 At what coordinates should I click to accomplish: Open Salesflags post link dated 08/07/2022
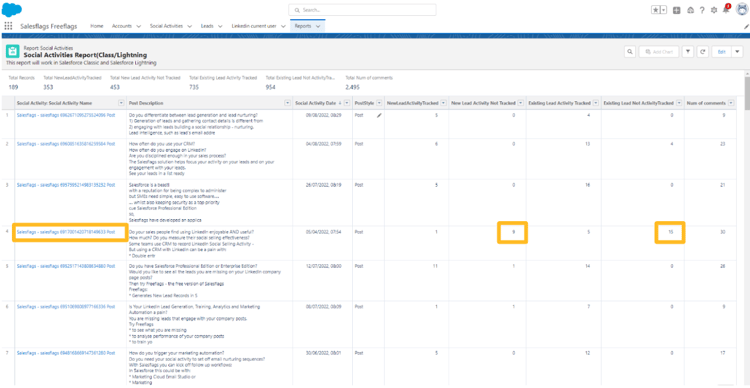(66, 306)
